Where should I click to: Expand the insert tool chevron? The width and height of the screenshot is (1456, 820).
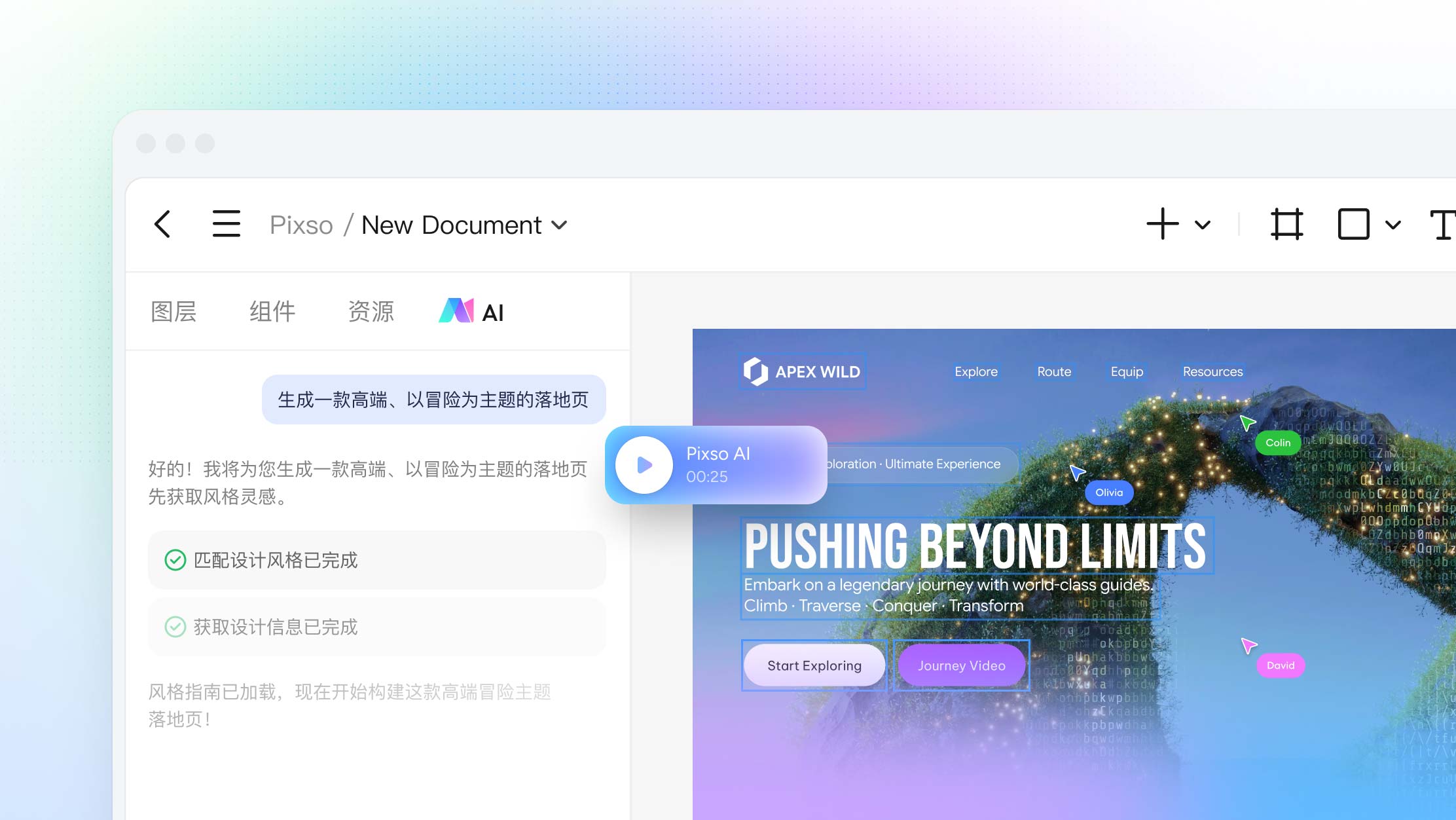[1203, 225]
